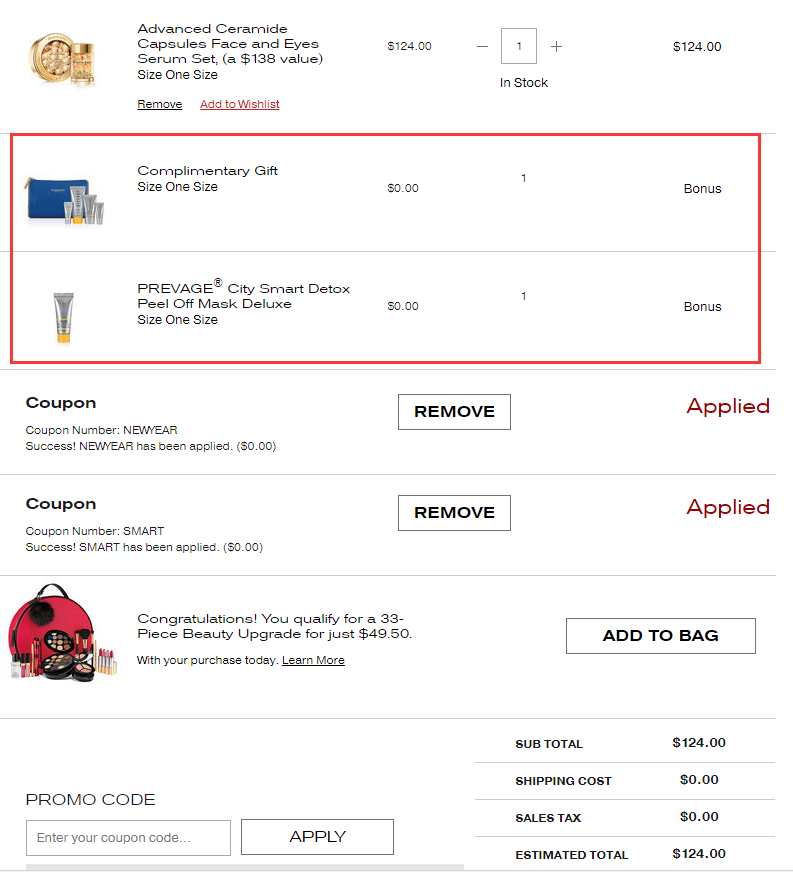The width and height of the screenshot is (793, 872).
Task: Click the Applied status on the NEWYEAR coupon
Action: click(728, 406)
